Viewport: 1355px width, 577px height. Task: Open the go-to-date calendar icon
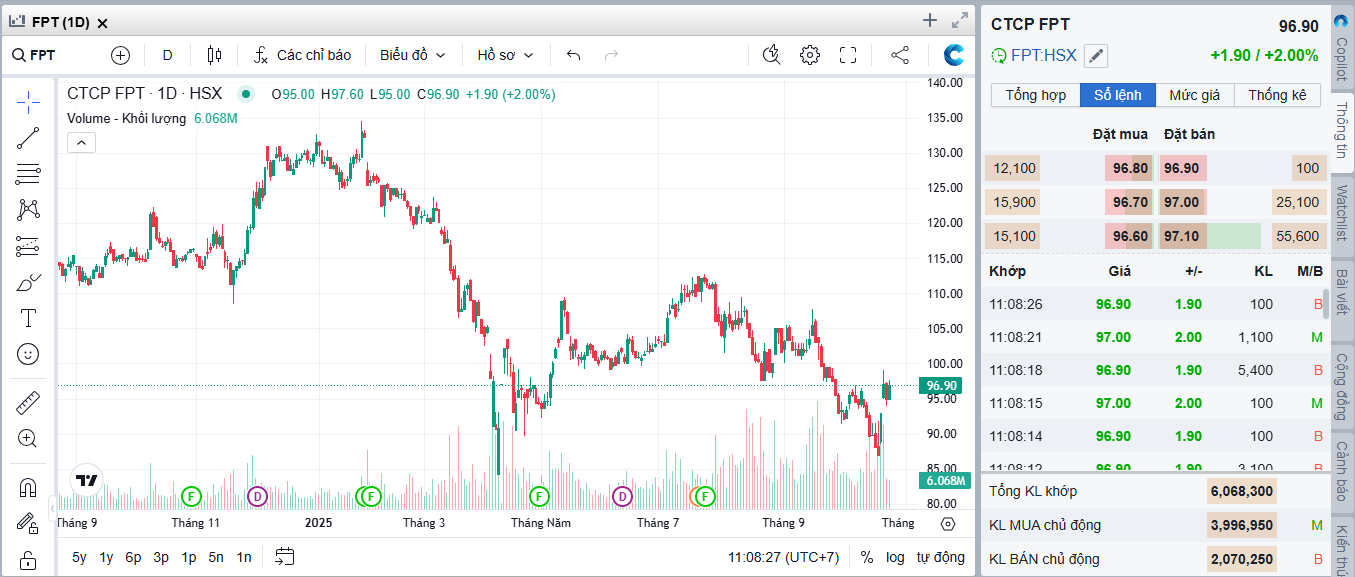click(284, 557)
